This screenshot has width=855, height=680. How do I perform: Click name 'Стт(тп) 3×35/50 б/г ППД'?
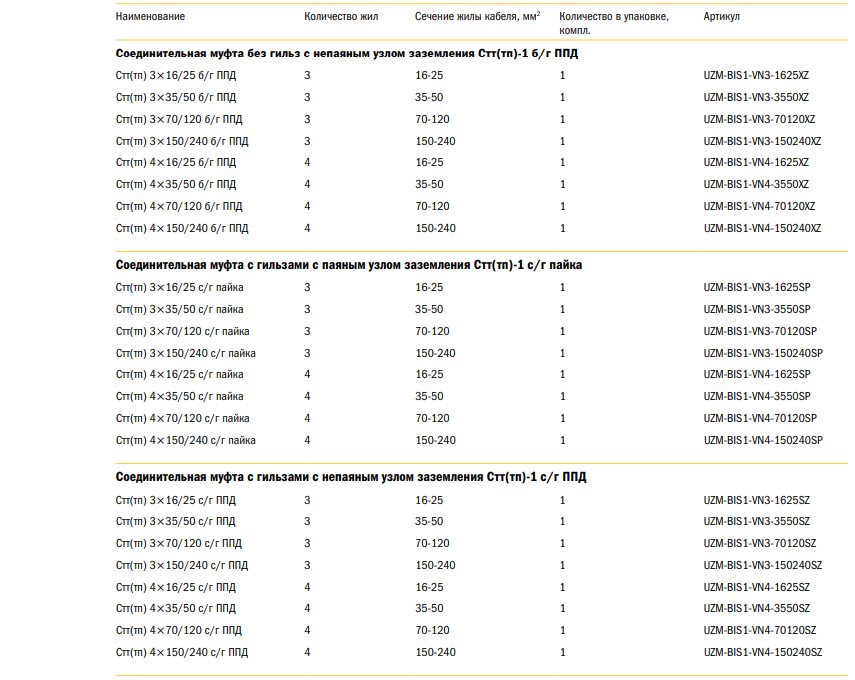coord(176,98)
